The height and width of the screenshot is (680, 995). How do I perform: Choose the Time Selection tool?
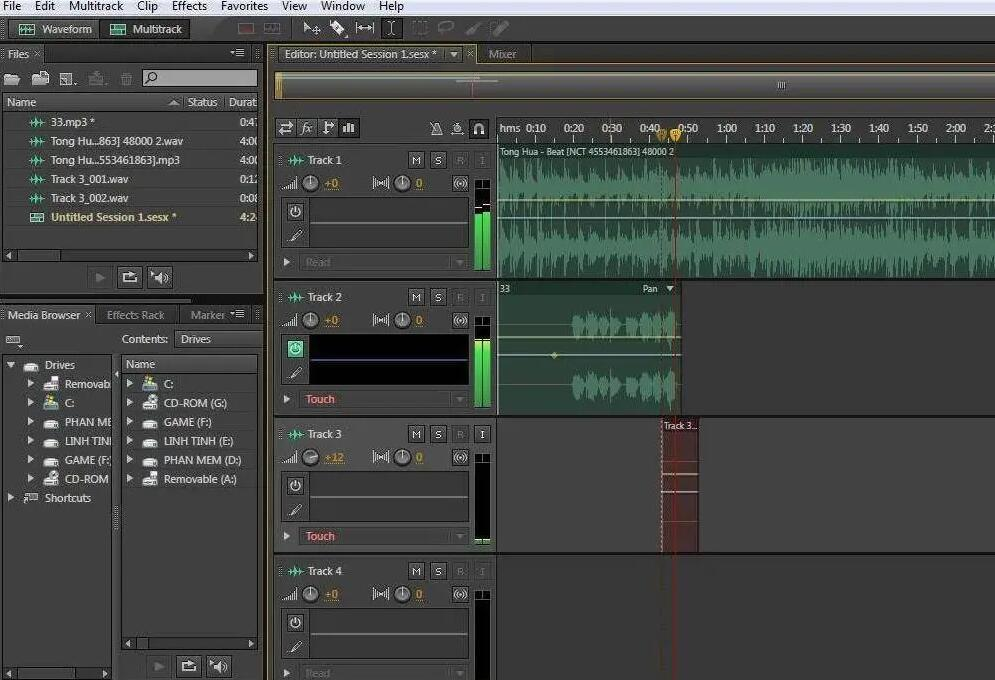391,29
